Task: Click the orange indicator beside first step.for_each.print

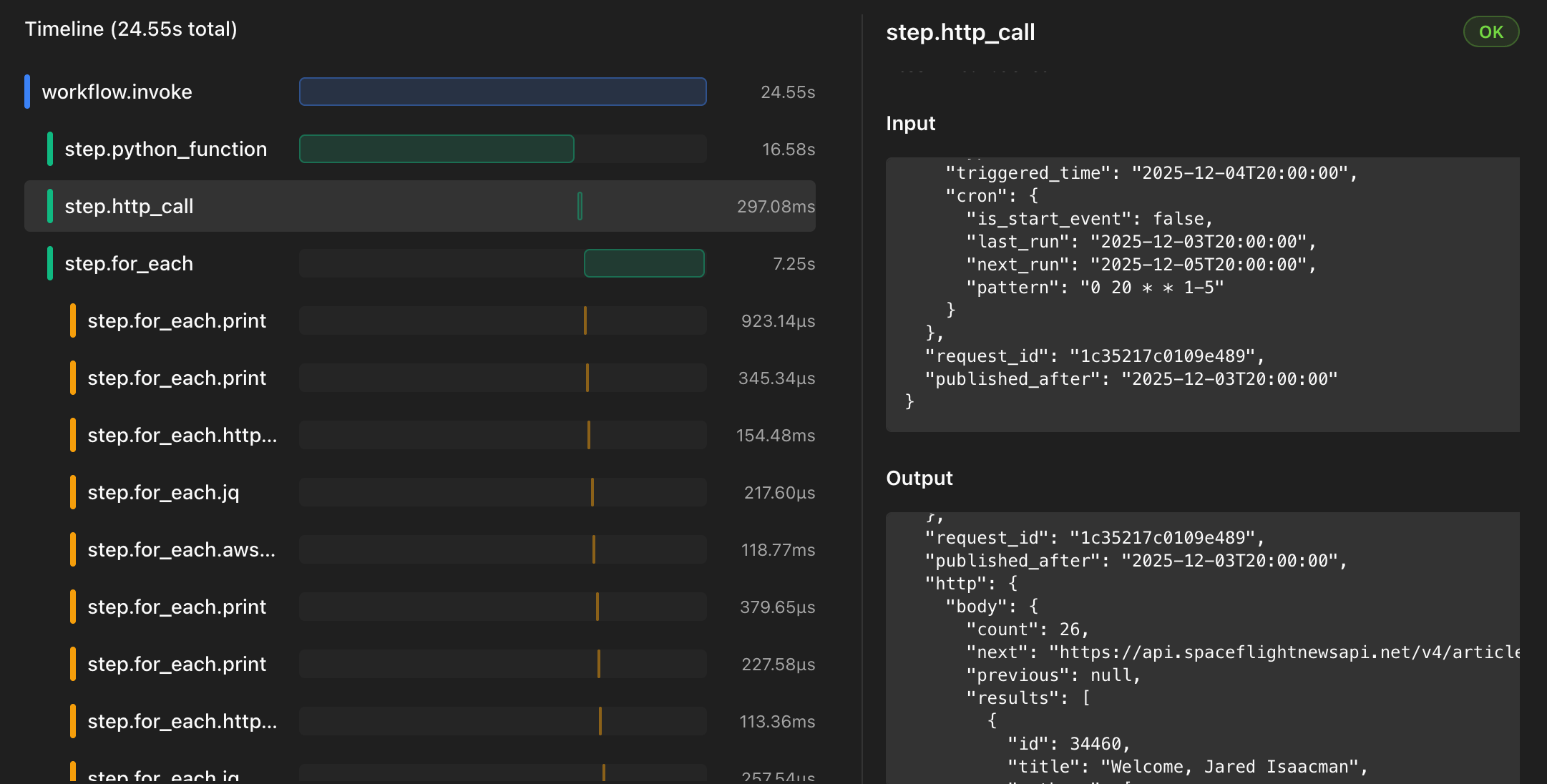Action: click(x=72, y=320)
